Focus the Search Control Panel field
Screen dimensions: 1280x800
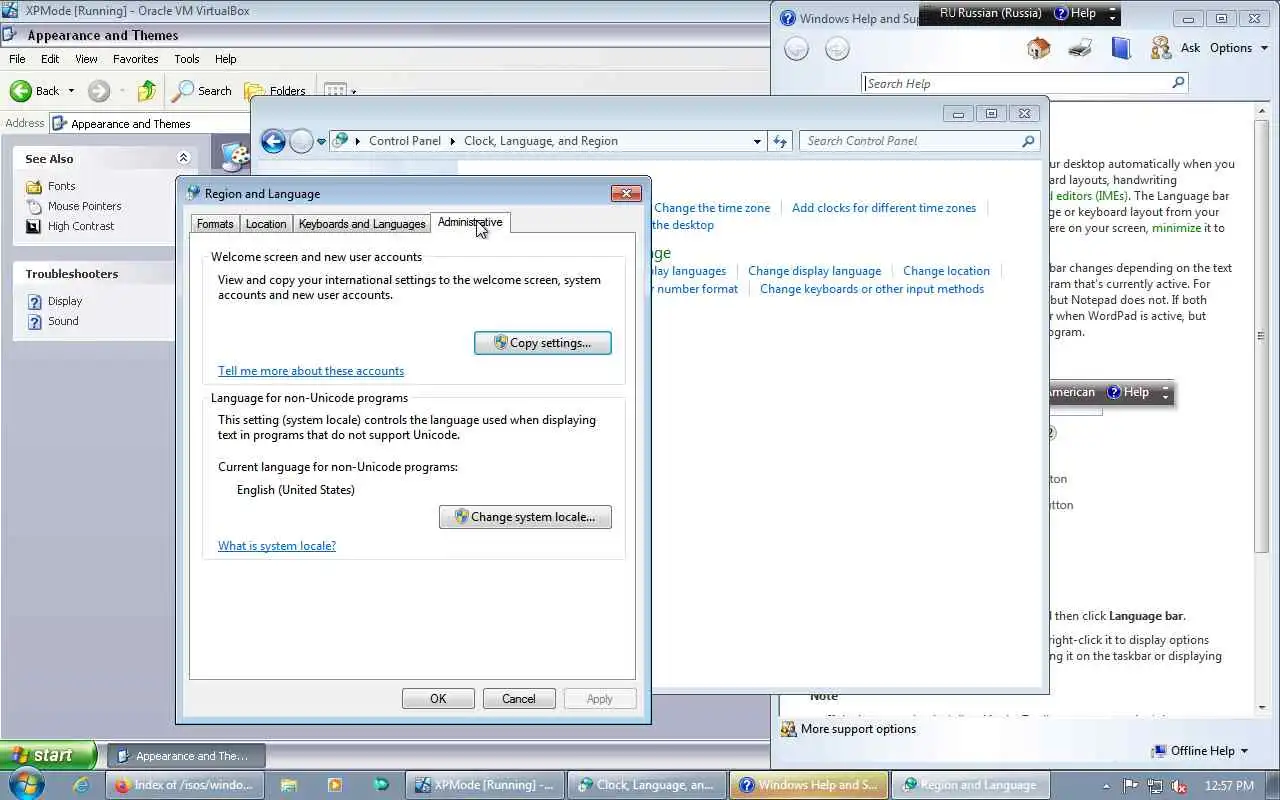[910, 141]
